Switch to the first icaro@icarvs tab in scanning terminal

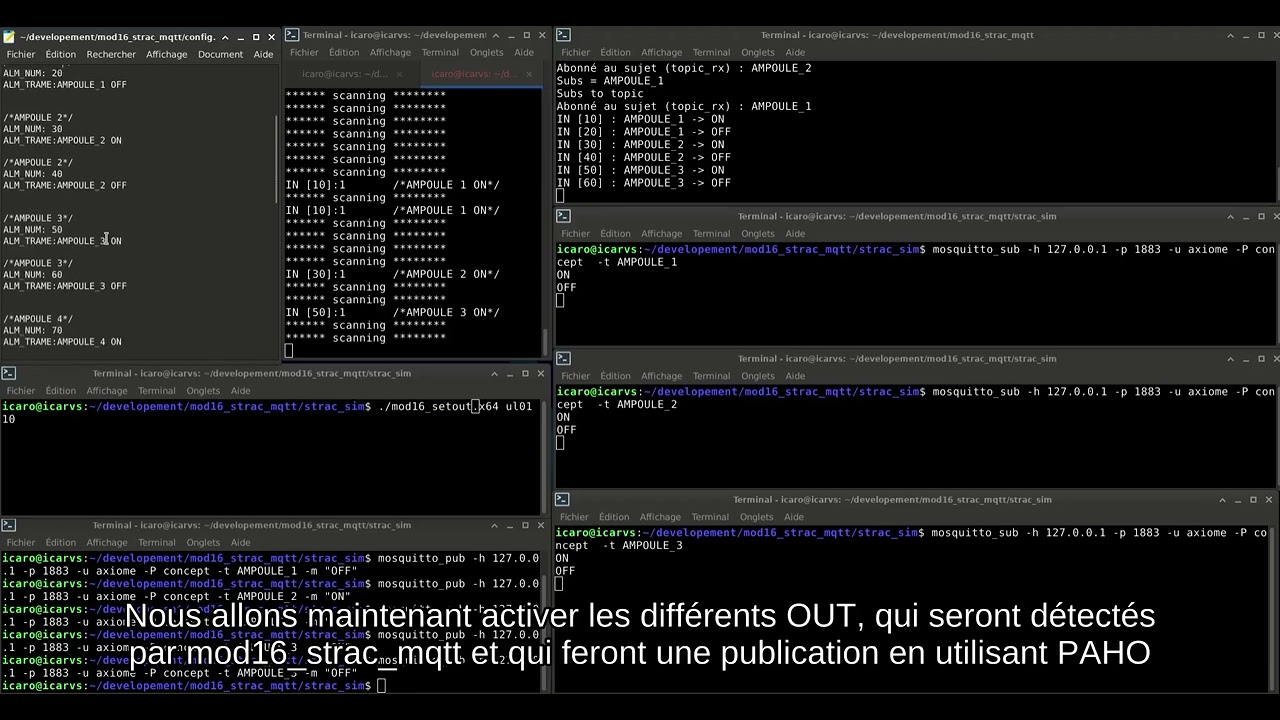(x=345, y=74)
